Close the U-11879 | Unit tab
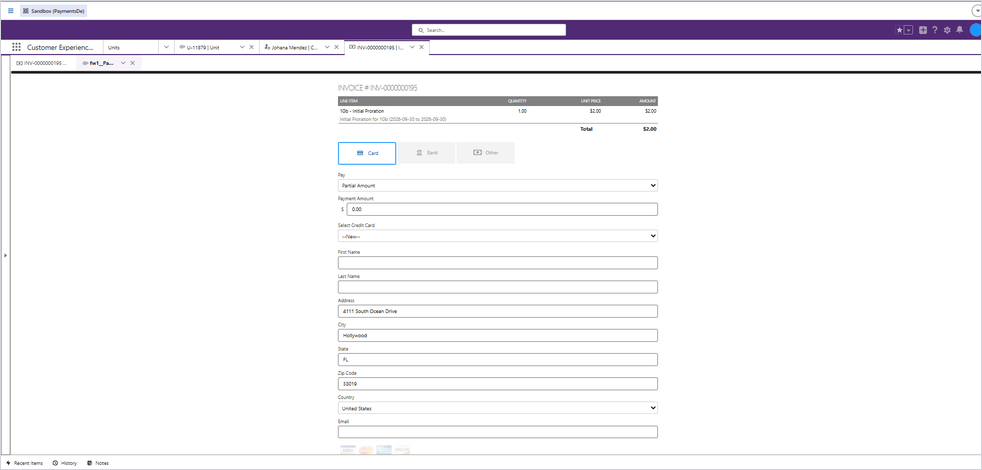Image resolution: width=982 pixels, height=470 pixels. pos(251,47)
